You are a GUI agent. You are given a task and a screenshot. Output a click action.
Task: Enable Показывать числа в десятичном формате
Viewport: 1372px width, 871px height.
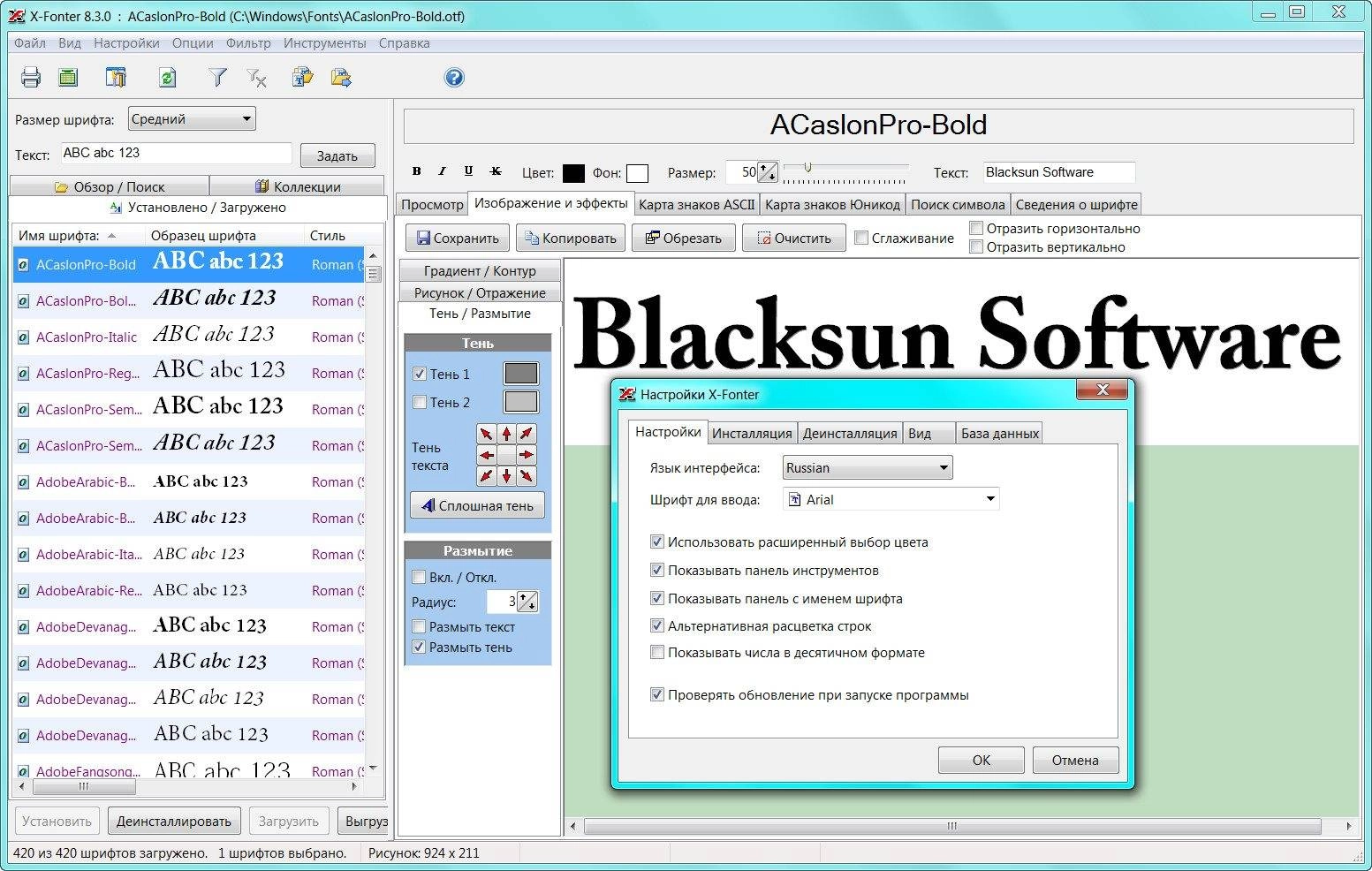(x=656, y=653)
